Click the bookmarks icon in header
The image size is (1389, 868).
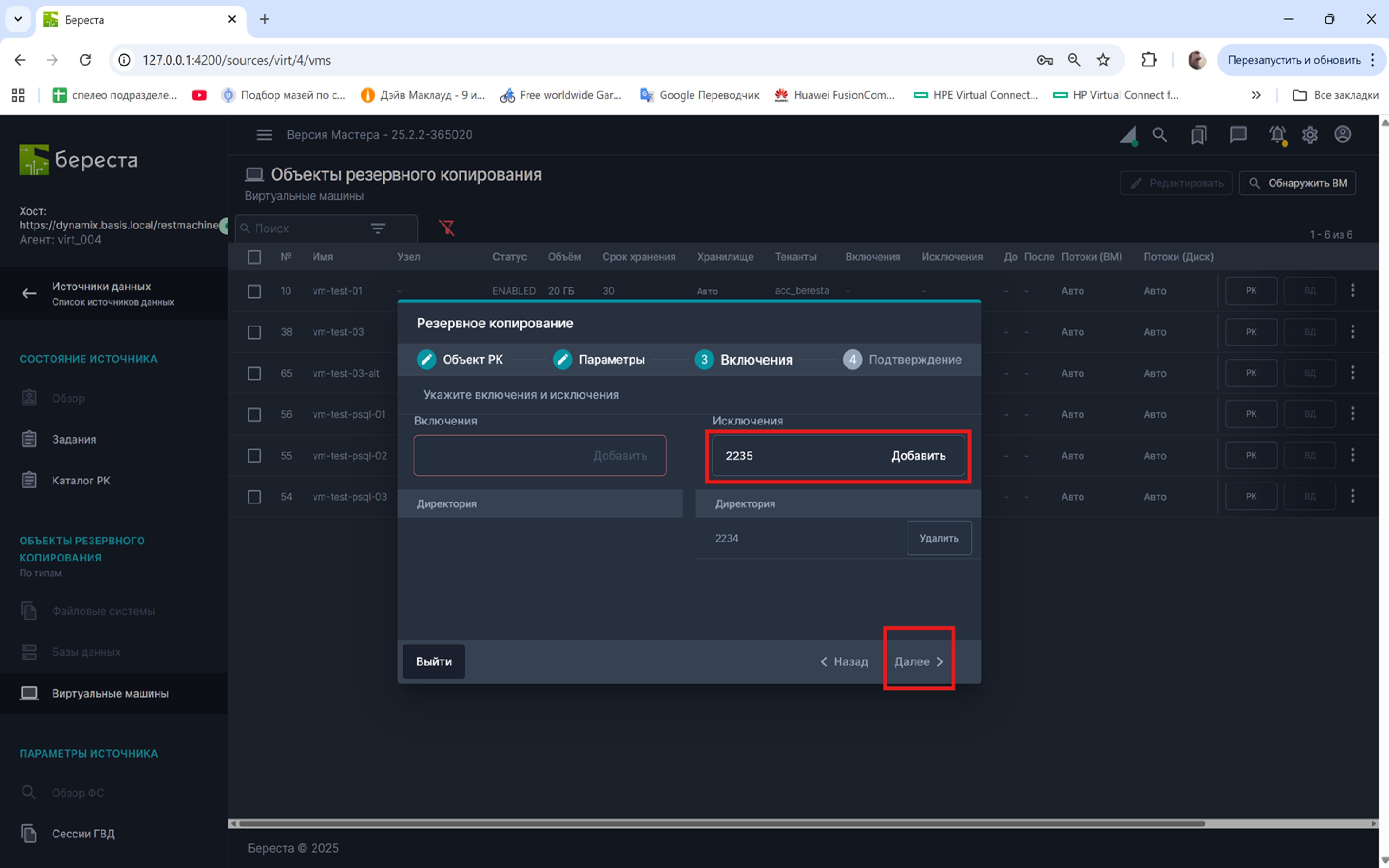point(1198,135)
